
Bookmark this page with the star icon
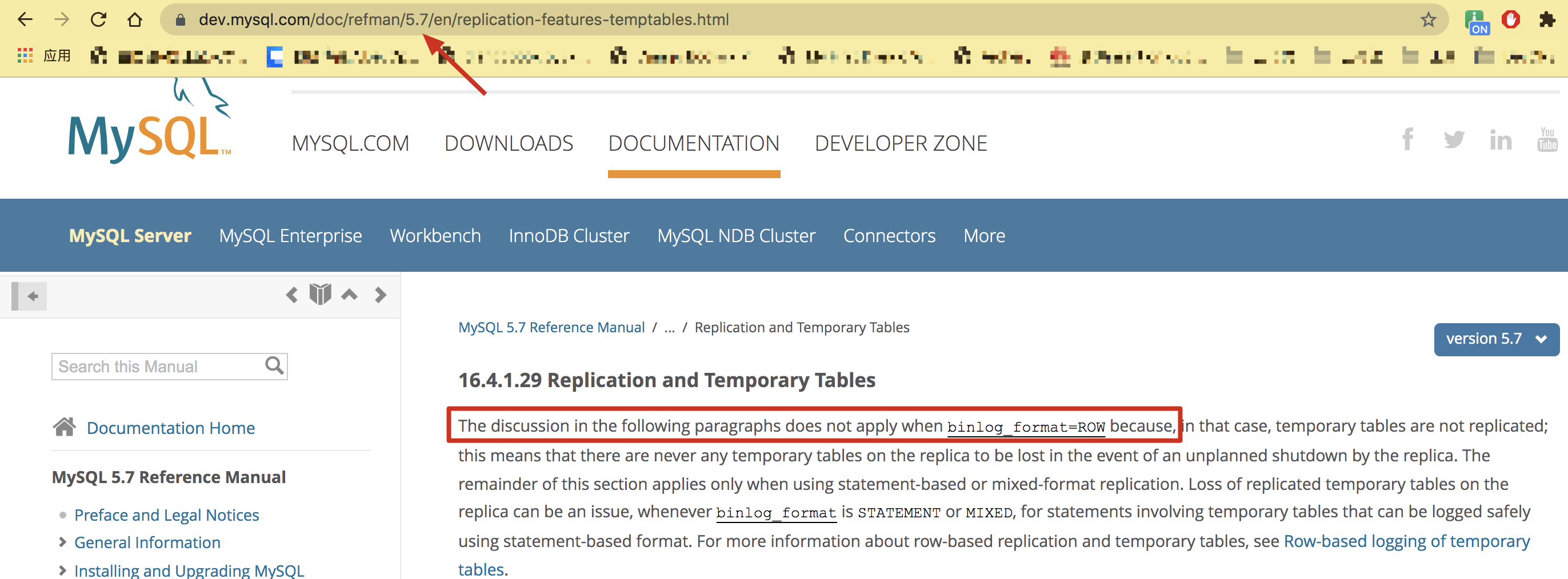click(1428, 19)
